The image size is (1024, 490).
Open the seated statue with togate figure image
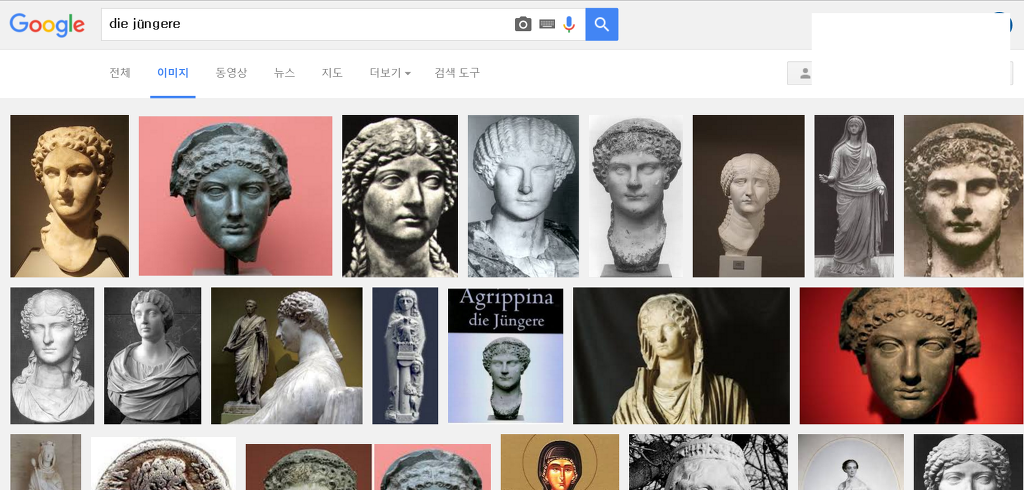tap(287, 355)
